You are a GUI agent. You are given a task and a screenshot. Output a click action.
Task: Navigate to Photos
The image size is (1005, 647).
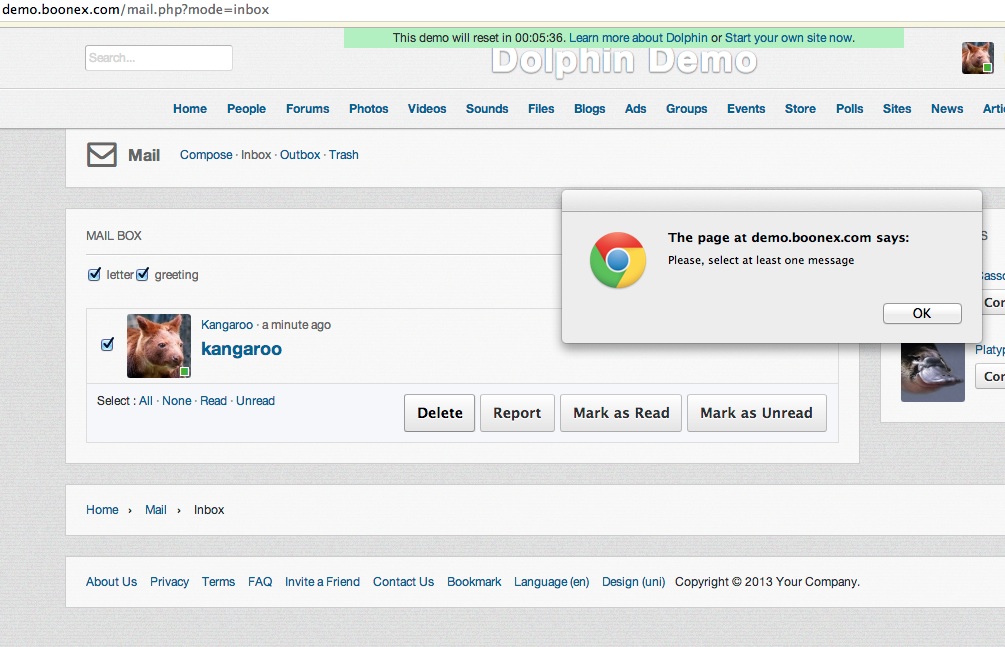coord(369,109)
